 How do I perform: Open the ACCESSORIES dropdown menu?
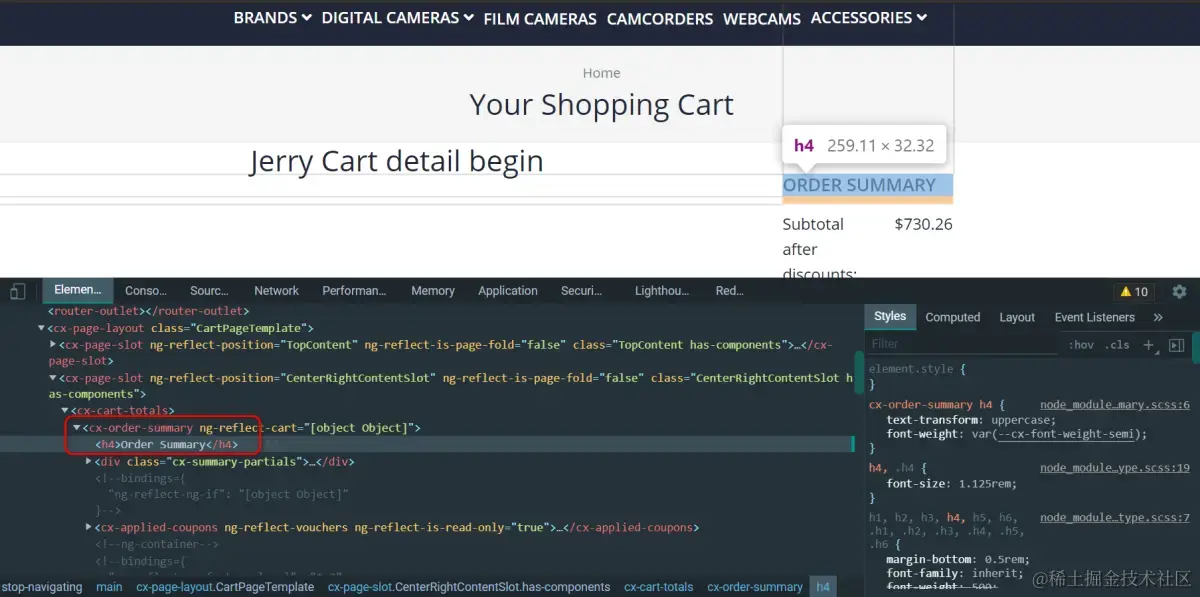tap(869, 18)
